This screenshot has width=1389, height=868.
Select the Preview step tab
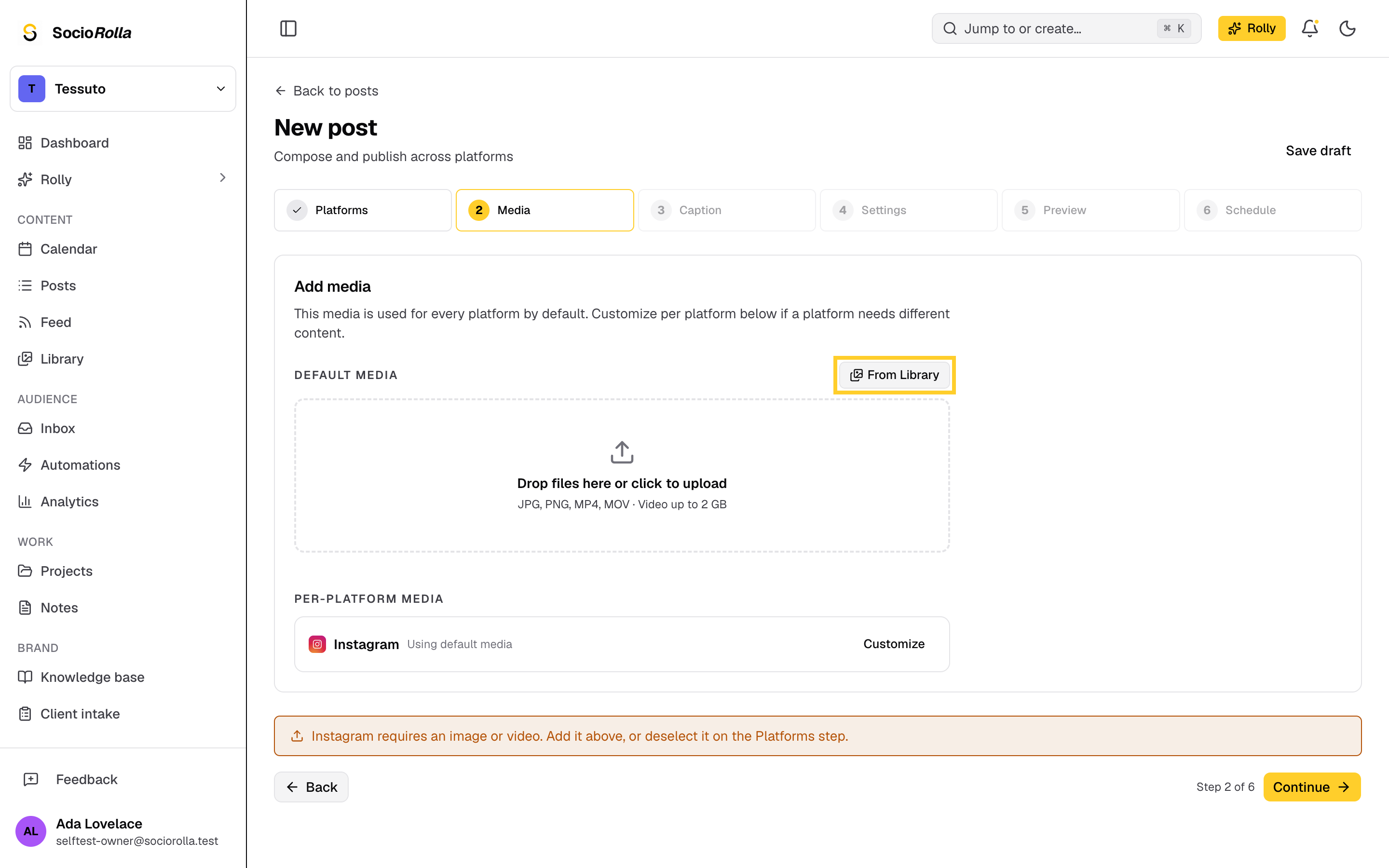[x=1090, y=210]
